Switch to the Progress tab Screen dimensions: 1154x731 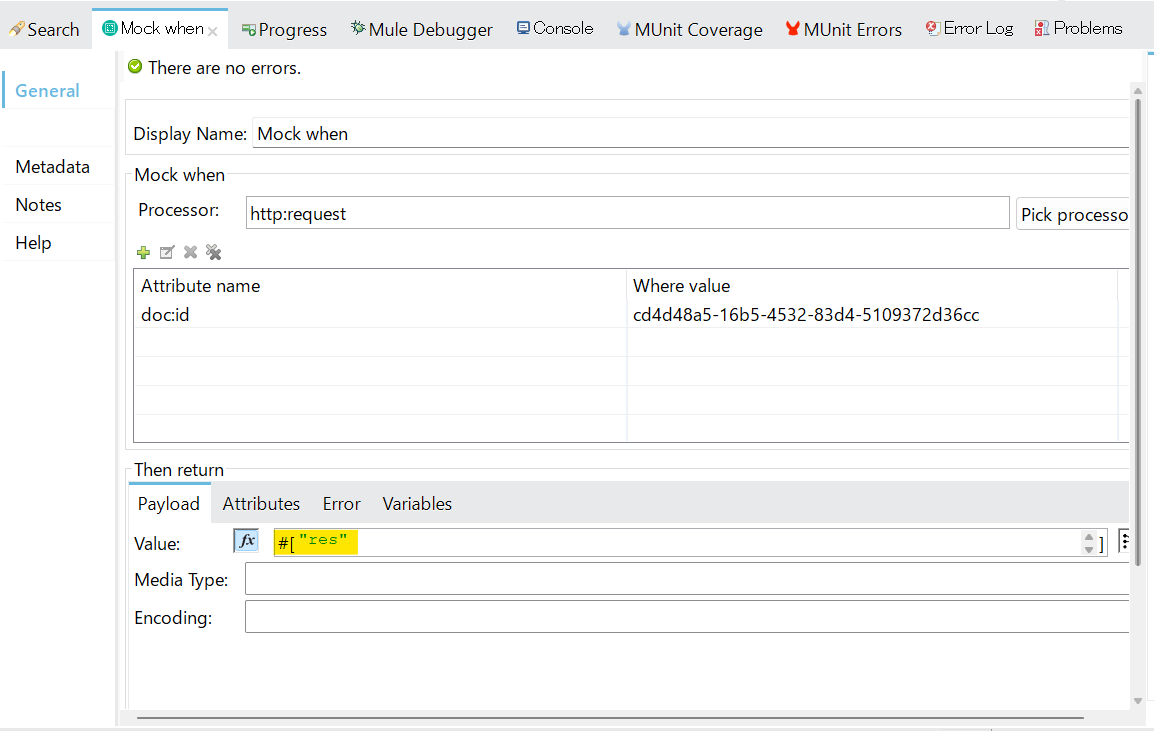284,29
